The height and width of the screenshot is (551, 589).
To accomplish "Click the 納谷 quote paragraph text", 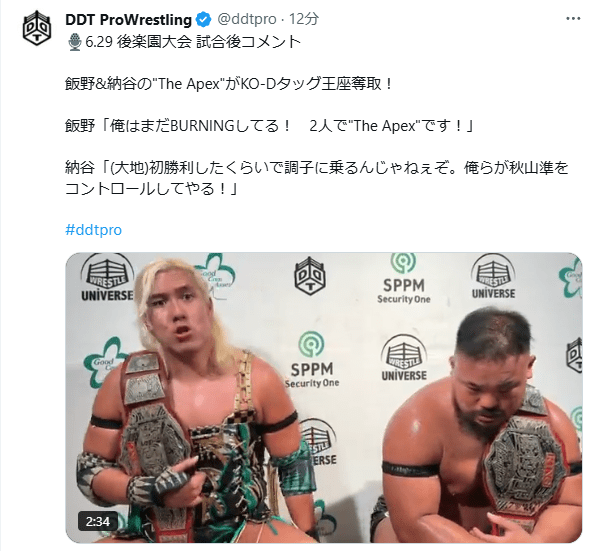I will tap(317, 178).
